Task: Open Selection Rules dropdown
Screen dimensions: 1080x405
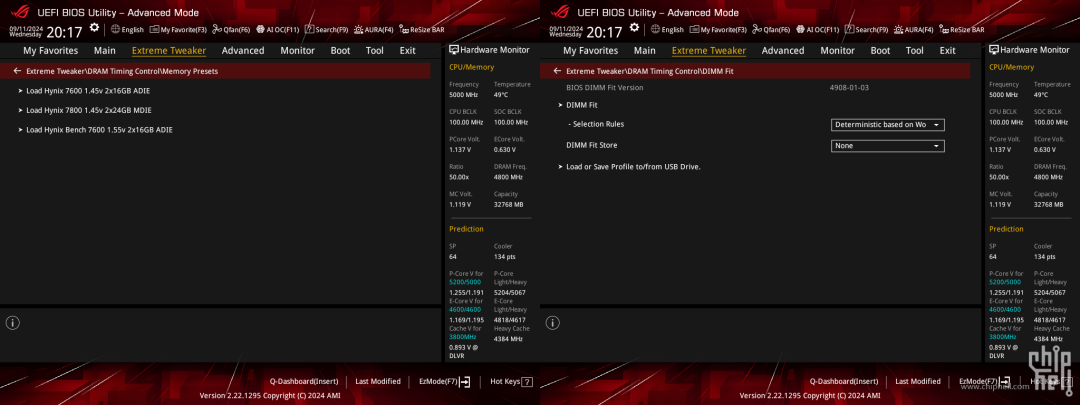Action: (887, 125)
